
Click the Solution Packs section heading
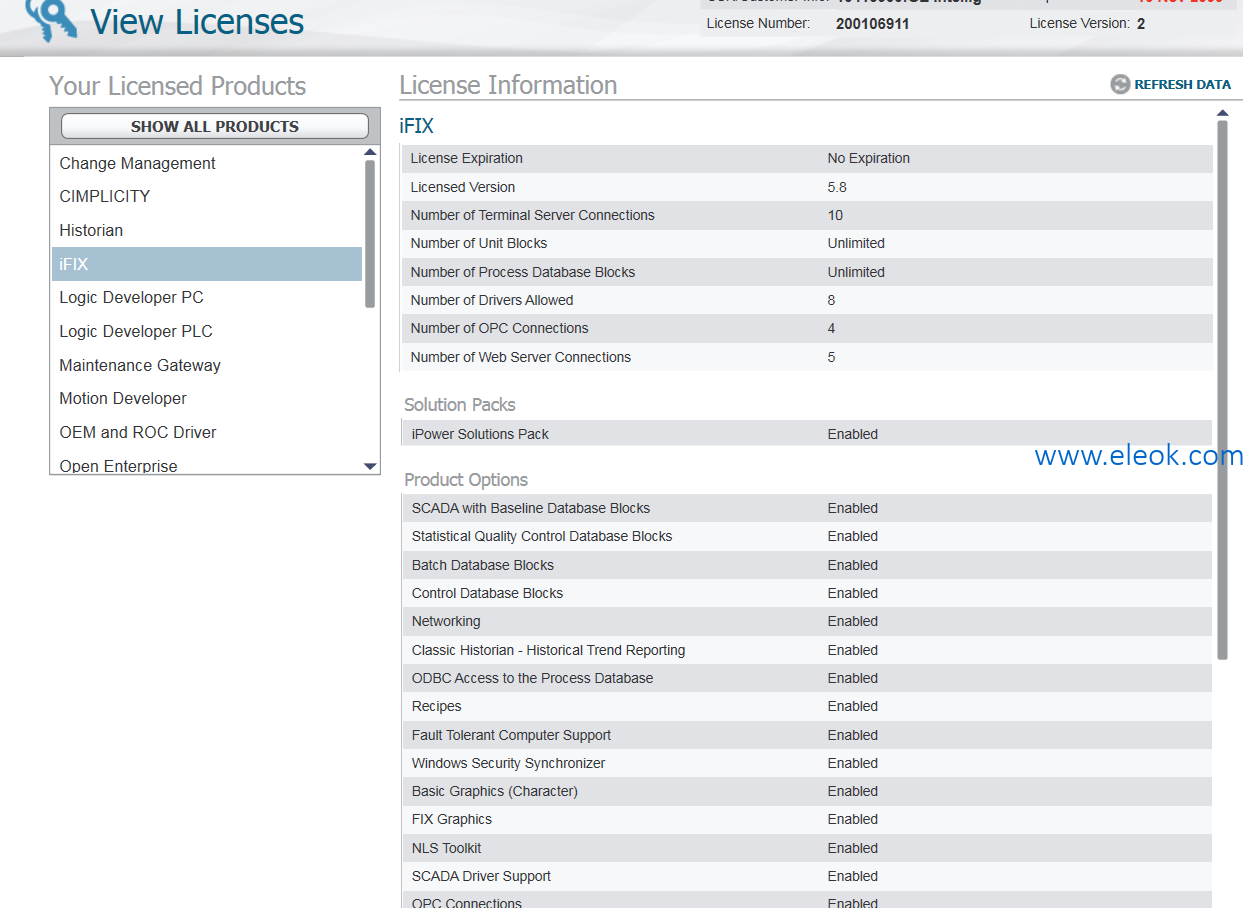pyautogui.click(x=460, y=405)
